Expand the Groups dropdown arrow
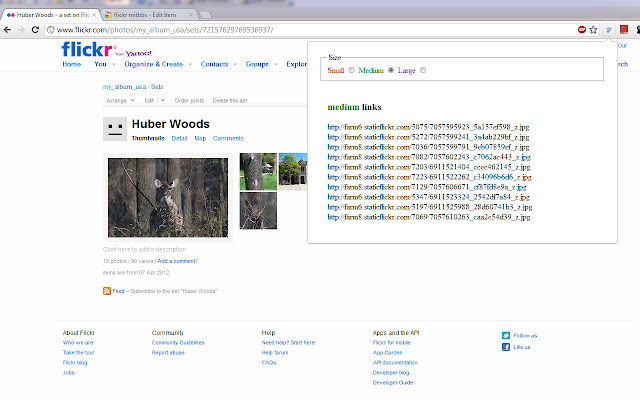640x400 pixels. [276, 64]
